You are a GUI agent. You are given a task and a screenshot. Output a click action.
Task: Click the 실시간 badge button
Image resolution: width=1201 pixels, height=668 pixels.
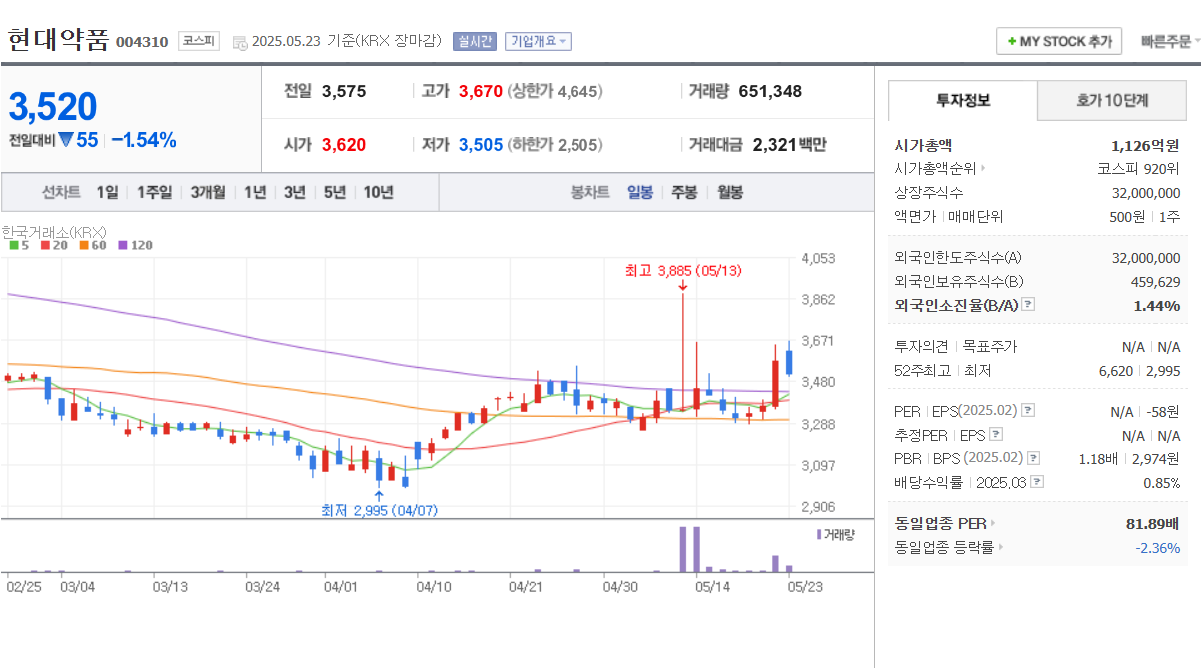pos(474,41)
